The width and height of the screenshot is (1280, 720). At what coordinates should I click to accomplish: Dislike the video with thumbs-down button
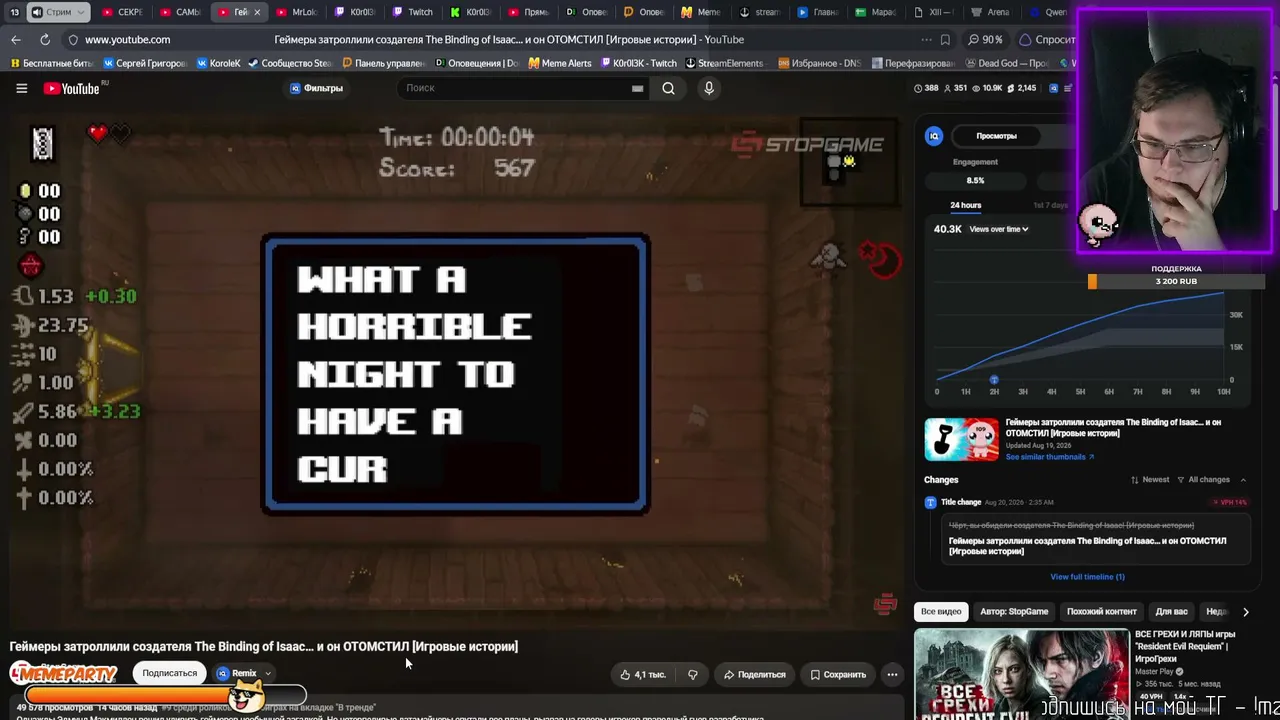coord(692,674)
